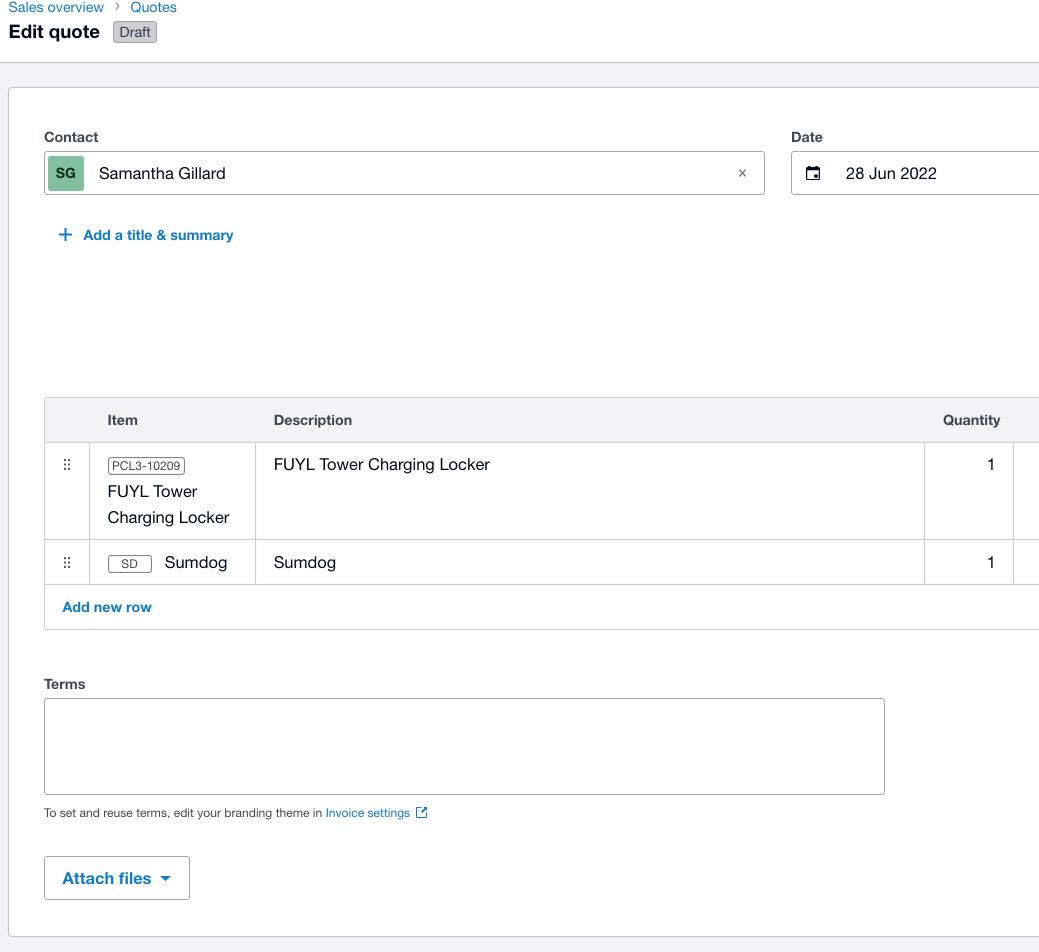The image size is (1039, 952).
Task: Click the Quantity column header
Action: point(971,420)
